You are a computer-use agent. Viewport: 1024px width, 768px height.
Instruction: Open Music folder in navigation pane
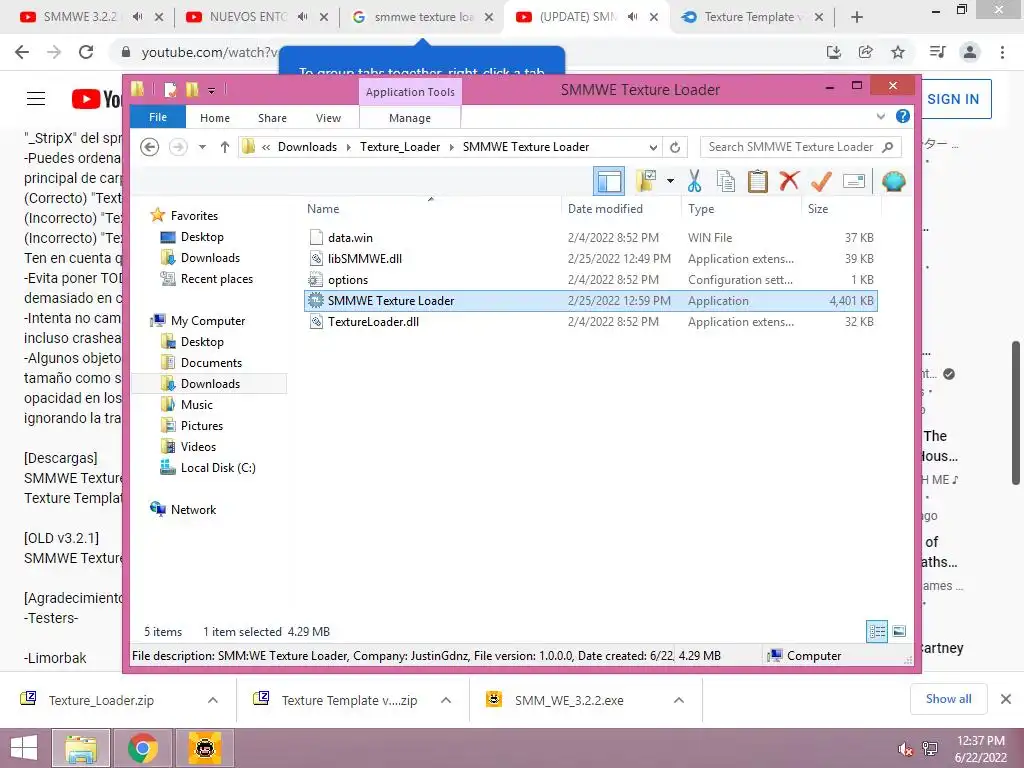coord(196,404)
